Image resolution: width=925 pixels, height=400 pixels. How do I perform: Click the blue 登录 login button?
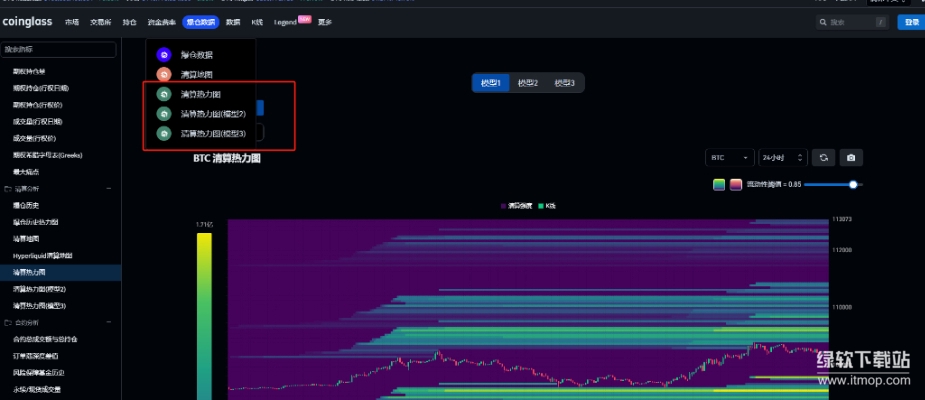[910, 22]
